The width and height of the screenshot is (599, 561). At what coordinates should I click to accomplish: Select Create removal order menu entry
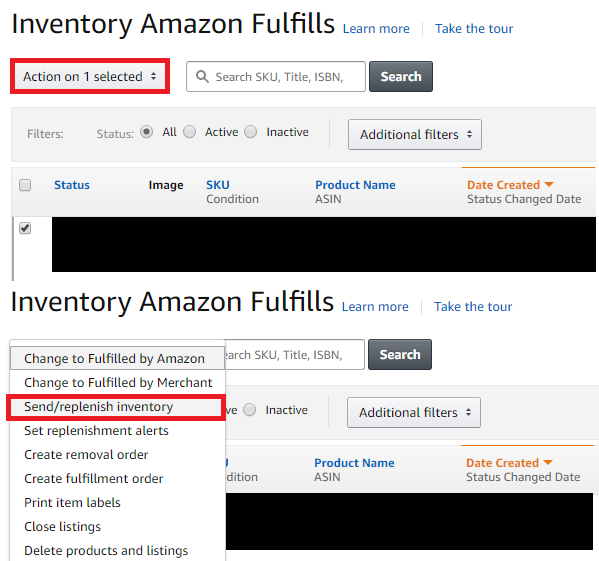[x=86, y=455]
